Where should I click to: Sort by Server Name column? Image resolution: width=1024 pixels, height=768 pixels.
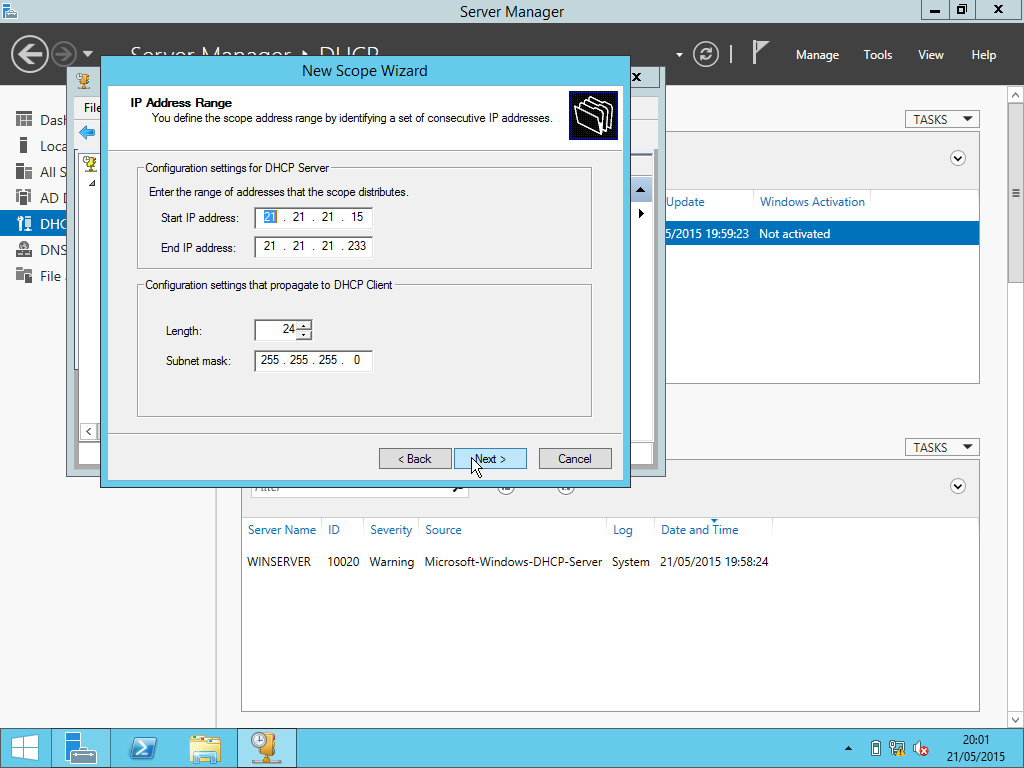281,530
